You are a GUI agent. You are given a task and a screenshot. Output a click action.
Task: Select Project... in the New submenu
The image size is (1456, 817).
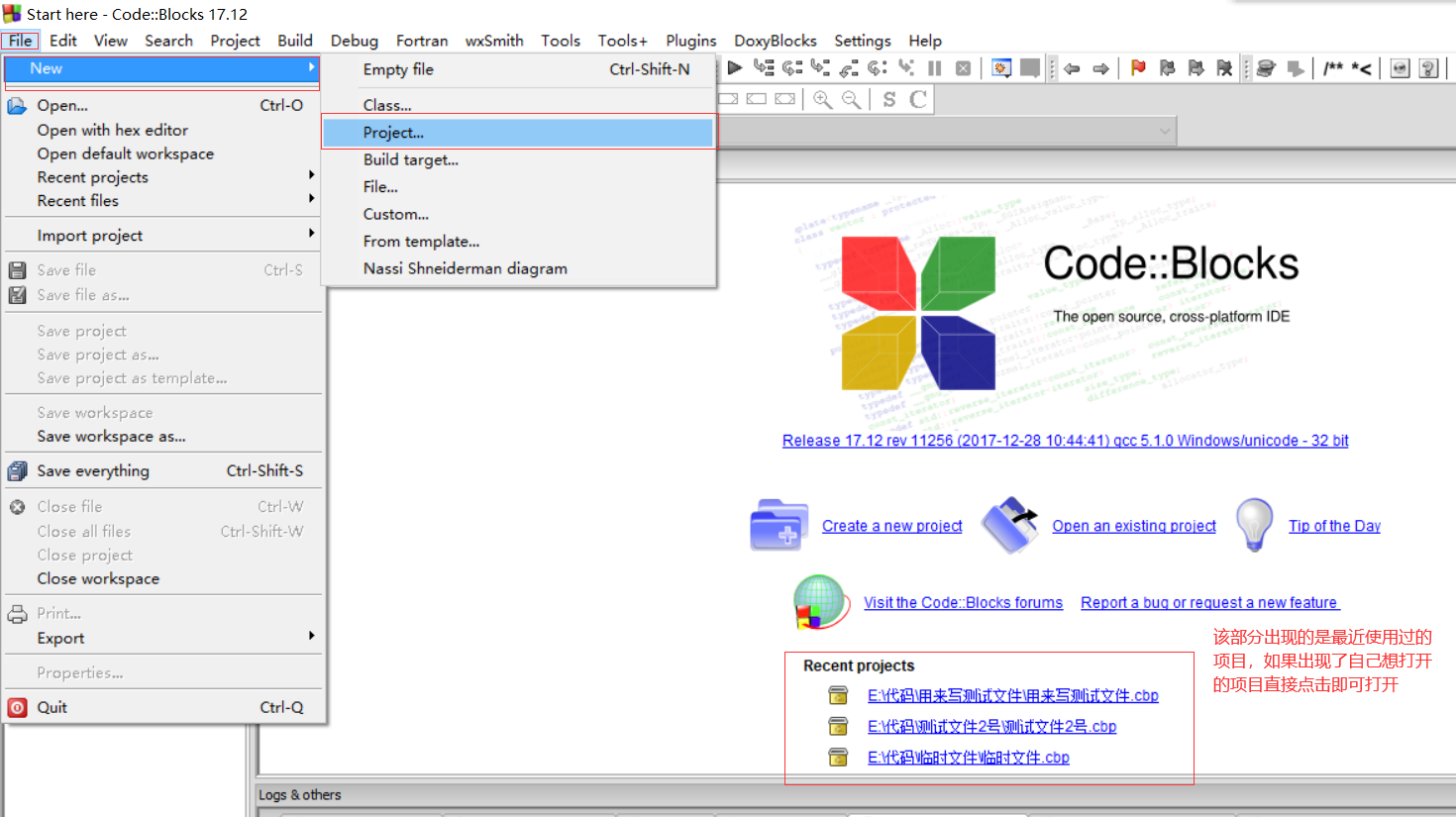(518, 133)
